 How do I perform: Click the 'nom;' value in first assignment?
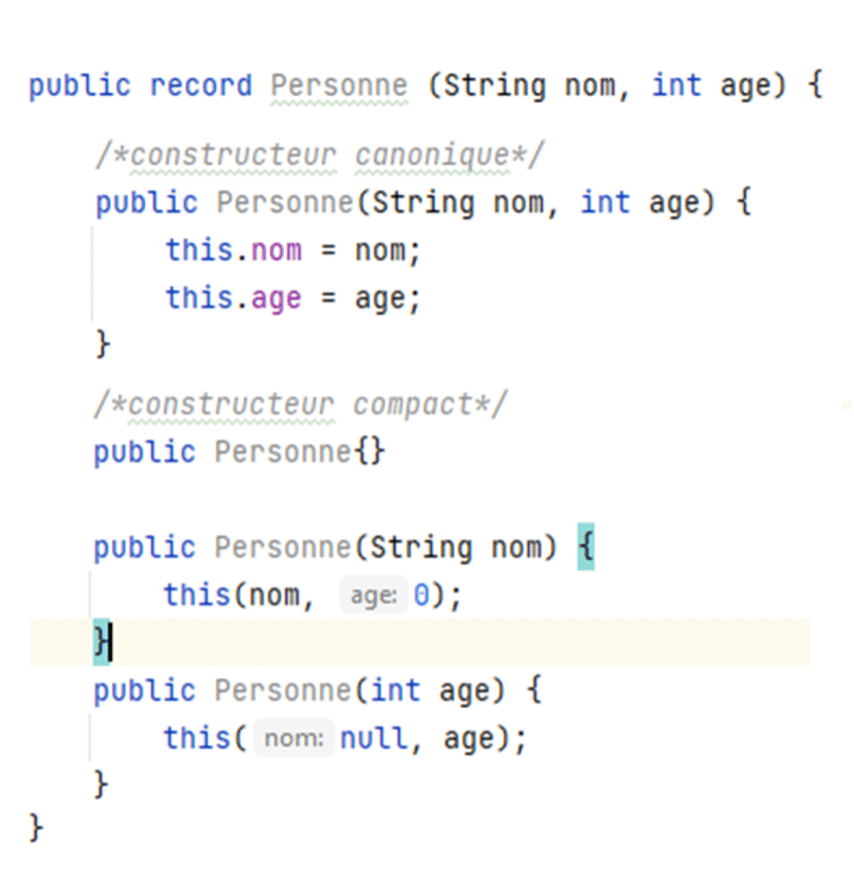(388, 250)
